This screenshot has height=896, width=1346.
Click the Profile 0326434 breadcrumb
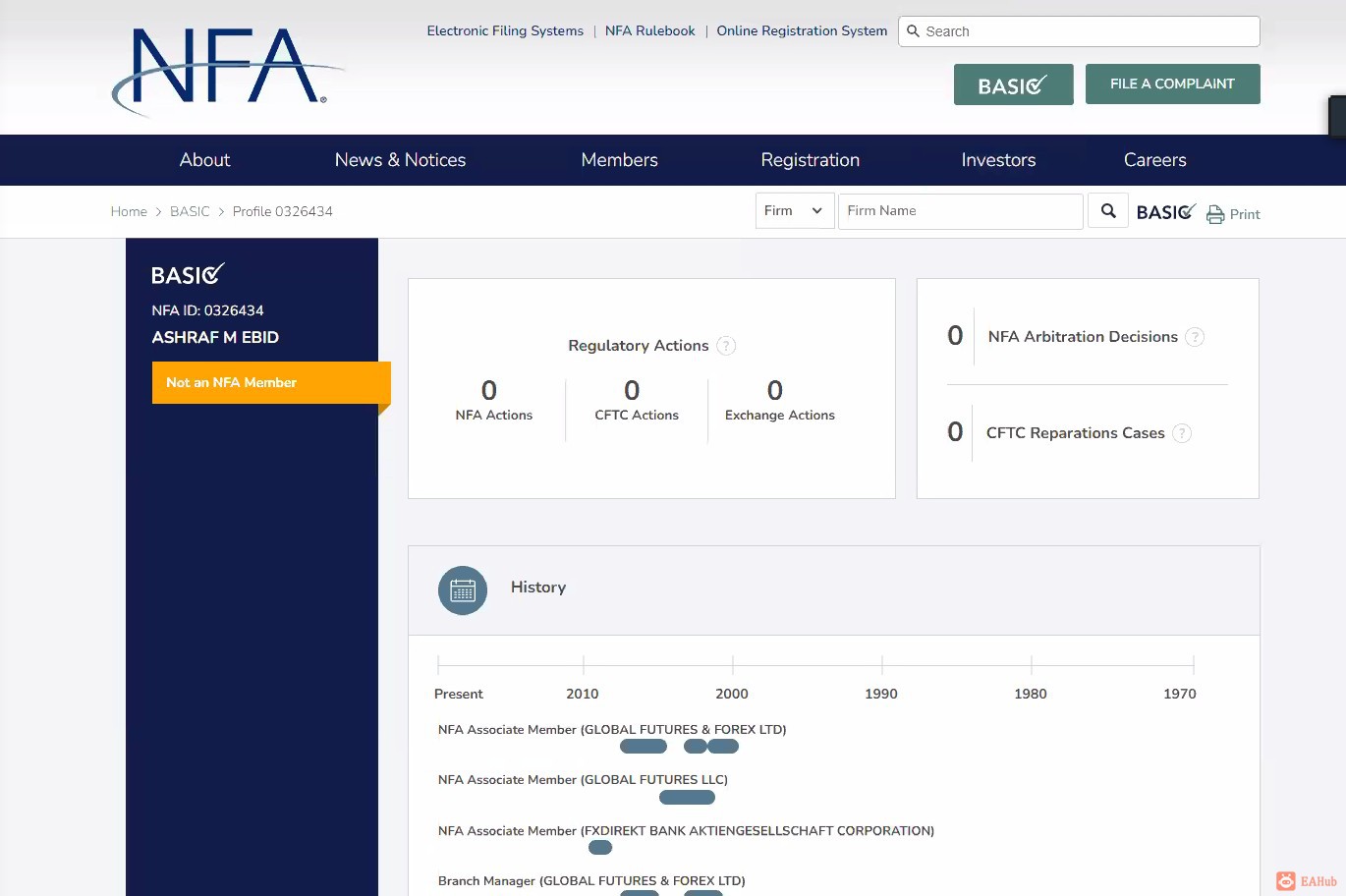(283, 211)
